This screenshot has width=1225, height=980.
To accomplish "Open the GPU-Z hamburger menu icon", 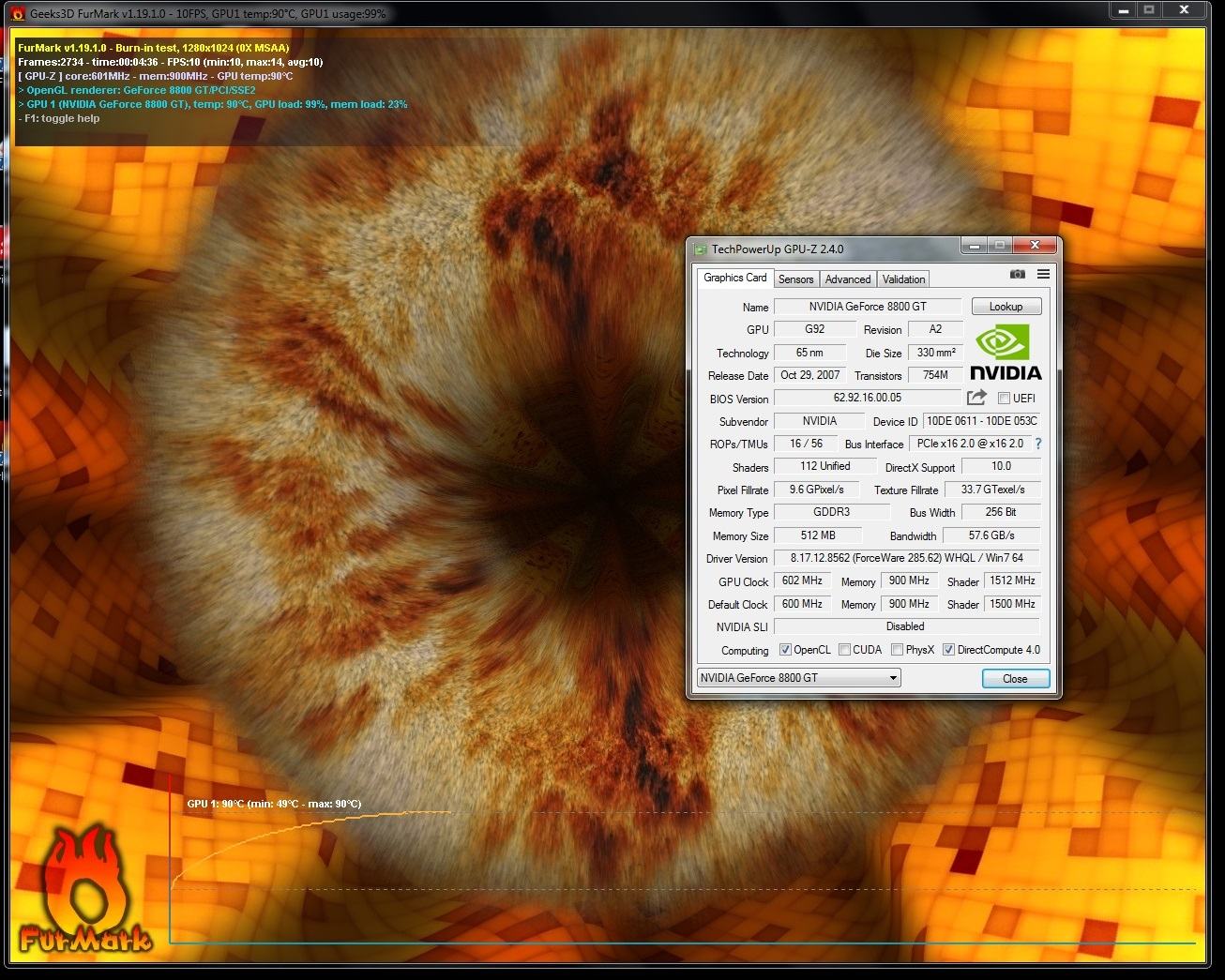I will pyautogui.click(x=1043, y=274).
